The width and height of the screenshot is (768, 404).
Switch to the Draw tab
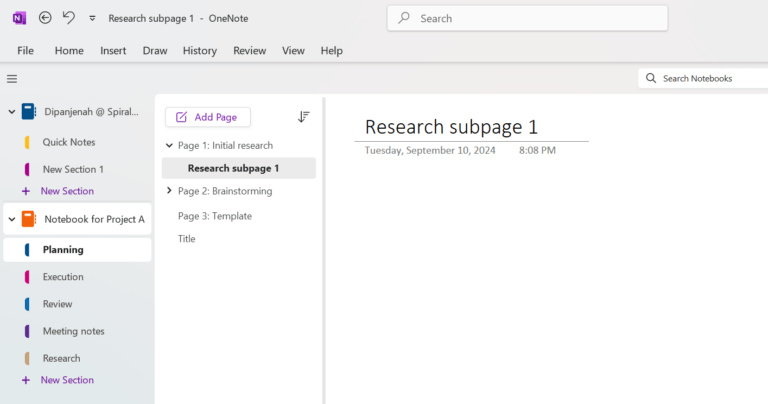[x=155, y=50]
